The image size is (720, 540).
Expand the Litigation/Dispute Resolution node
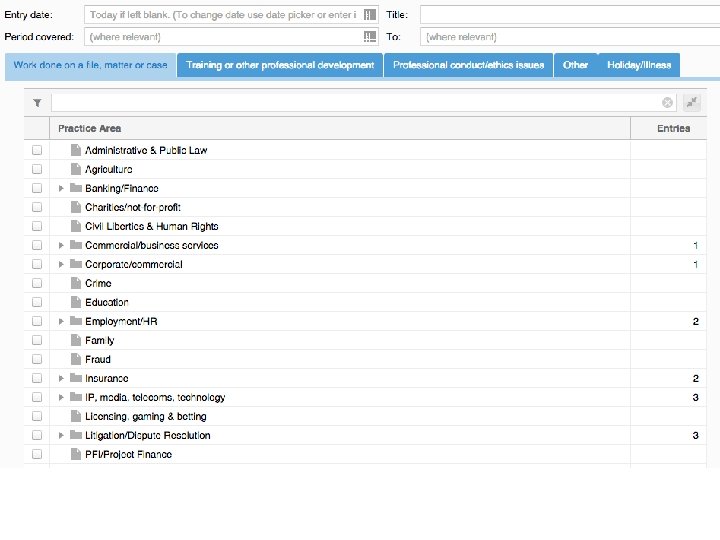tap(61, 435)
